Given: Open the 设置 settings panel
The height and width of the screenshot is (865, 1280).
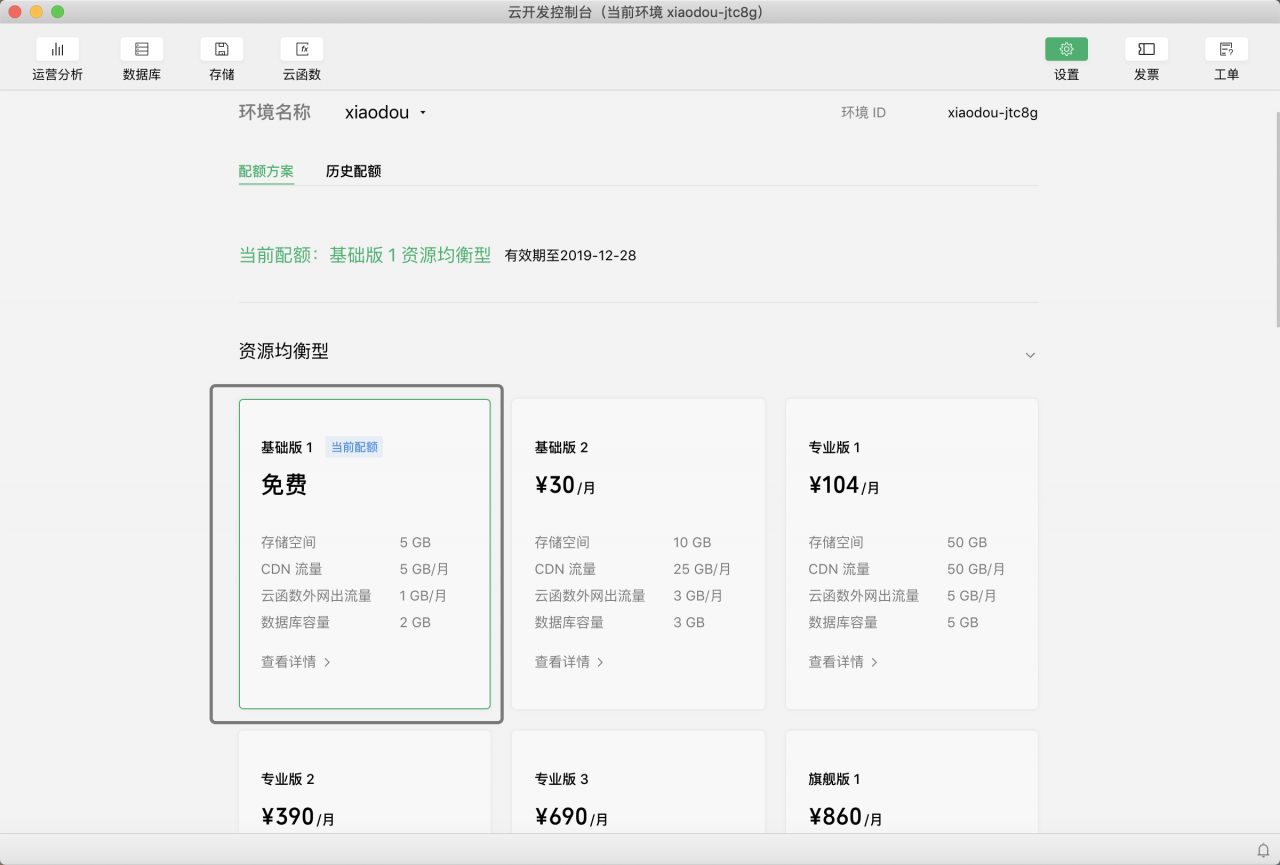Looking at the screenshot, I should pos(1066,58).
